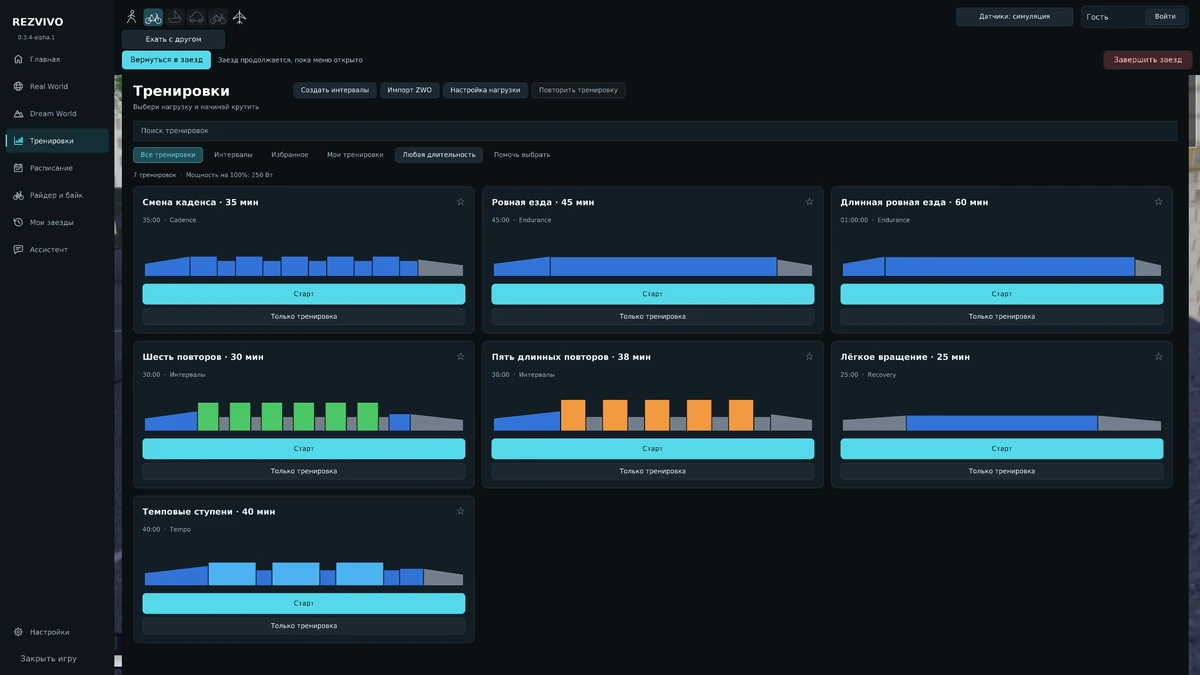Toggle favorite star on Пять длинных повторов

[x=809, y=357]
